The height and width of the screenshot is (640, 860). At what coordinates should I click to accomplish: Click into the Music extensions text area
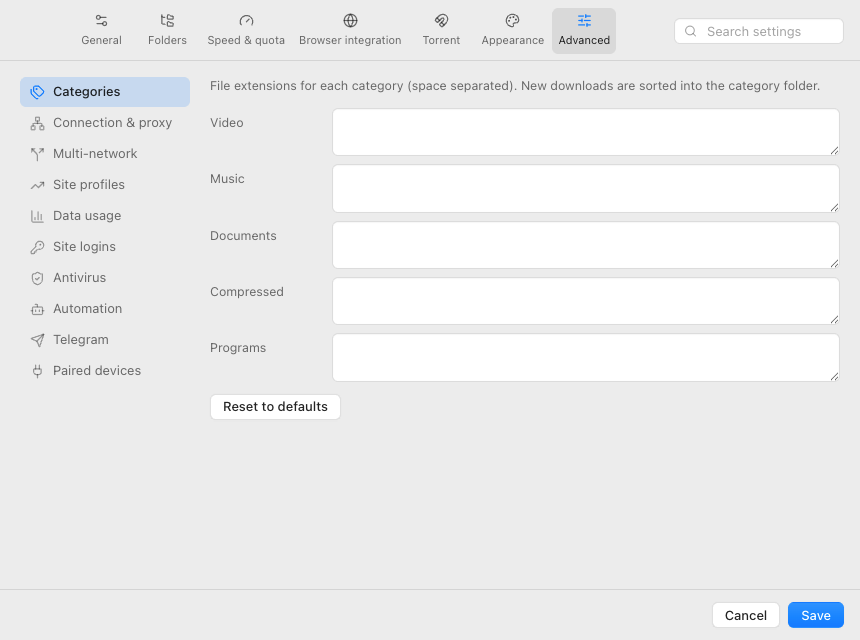tap(586, 189)
